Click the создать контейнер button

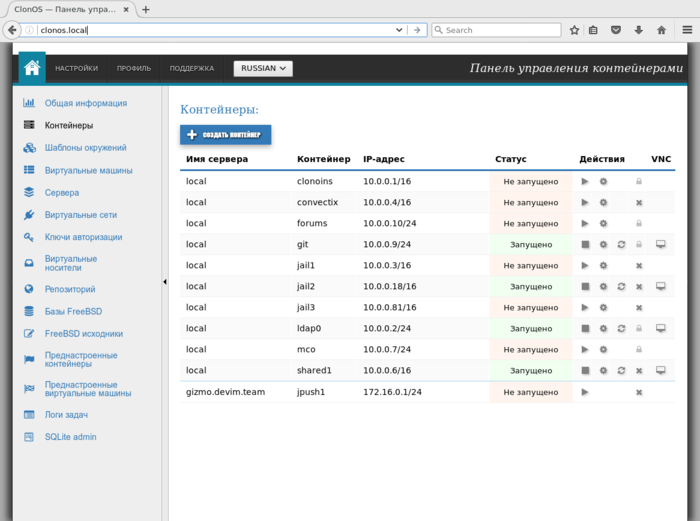[x=225, y=134]
